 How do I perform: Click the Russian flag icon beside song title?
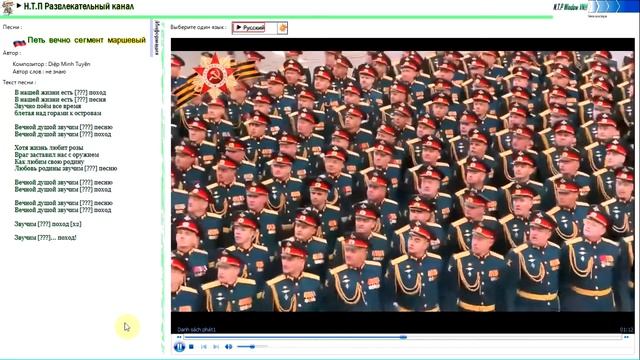pos(19,42)
